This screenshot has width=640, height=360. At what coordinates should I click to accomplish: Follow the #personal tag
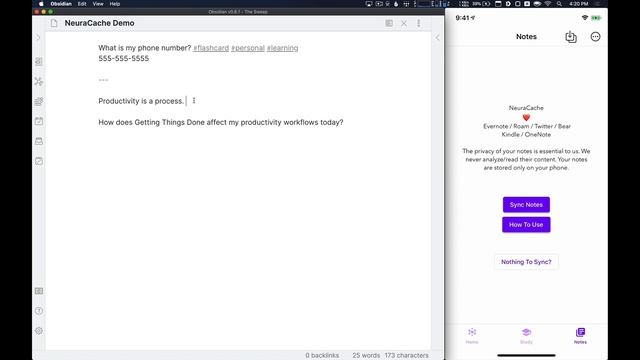pos(248,48)
